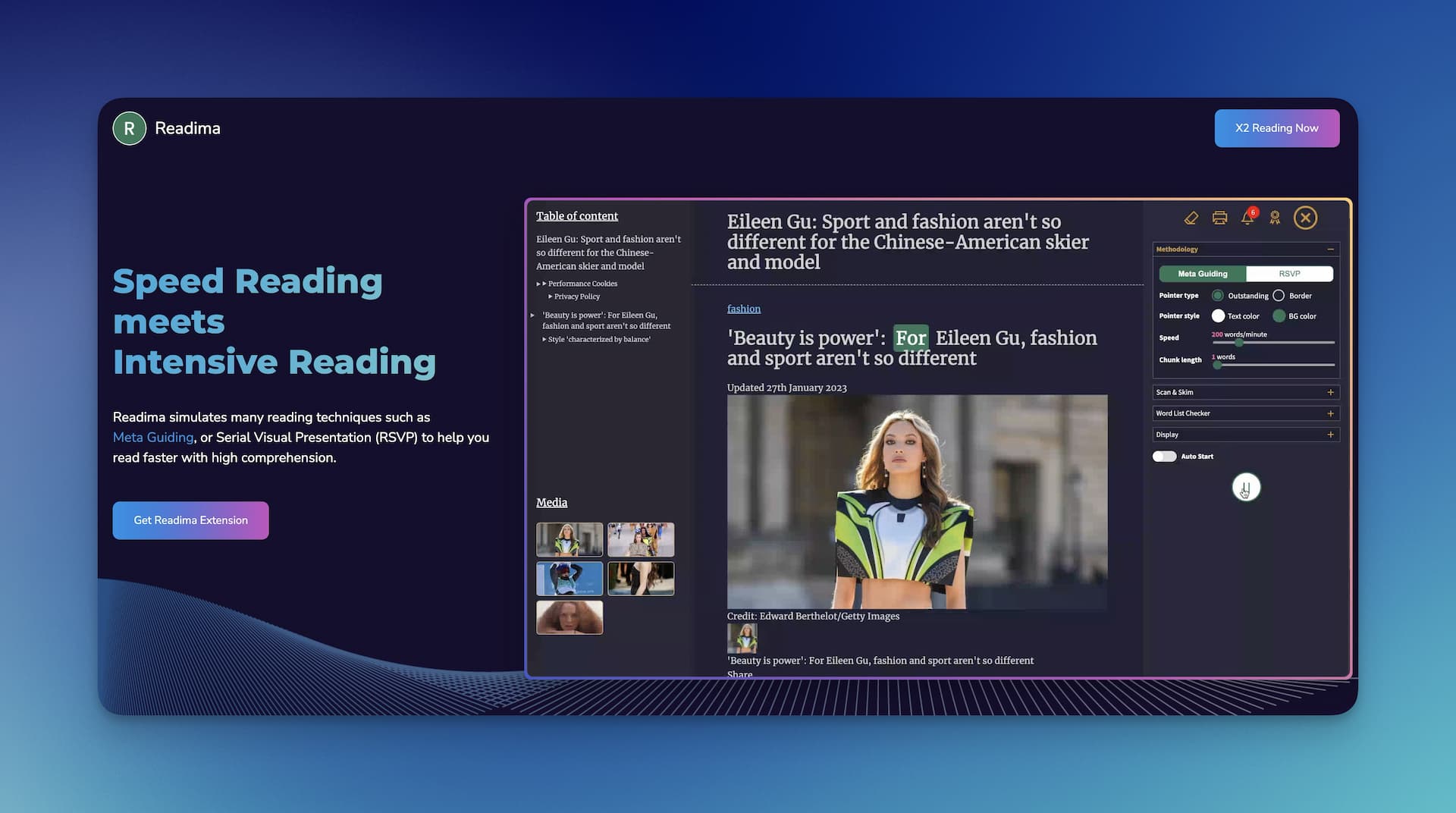Click the Speed slider handle
The width and height of the screenshot is (1456, 813).
tap(1238, 343)
